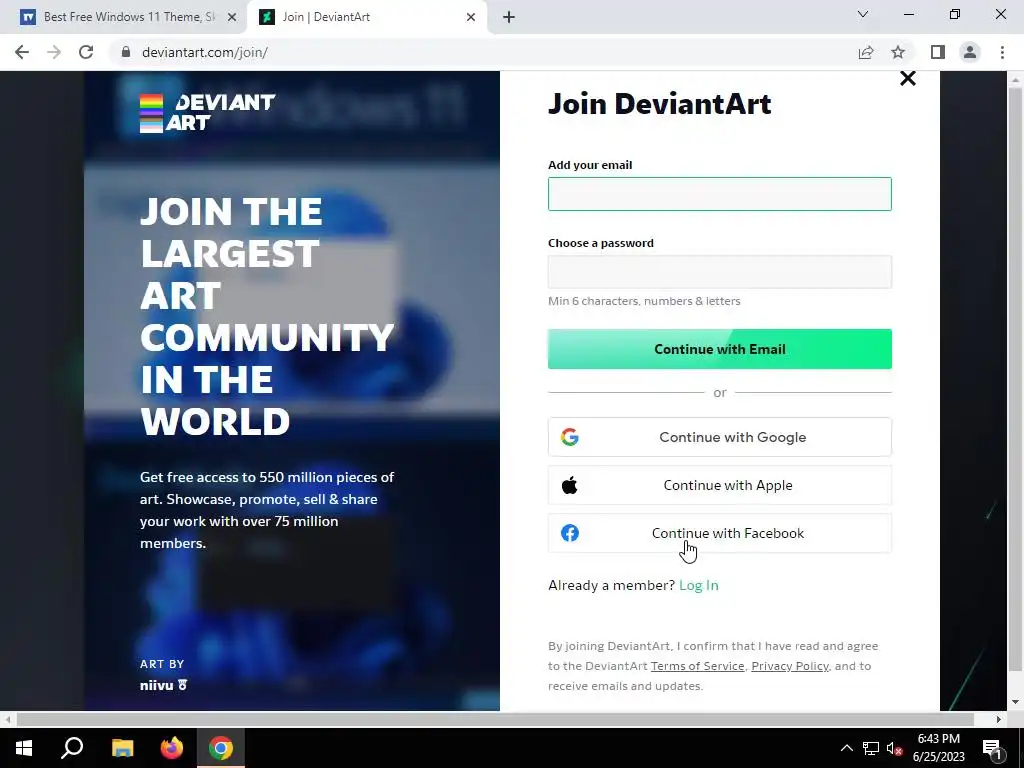Viewport: 1024px width, 768px height.
Task: Close the Join DeviantArt dialog
Action: click(x=908, y=78)
